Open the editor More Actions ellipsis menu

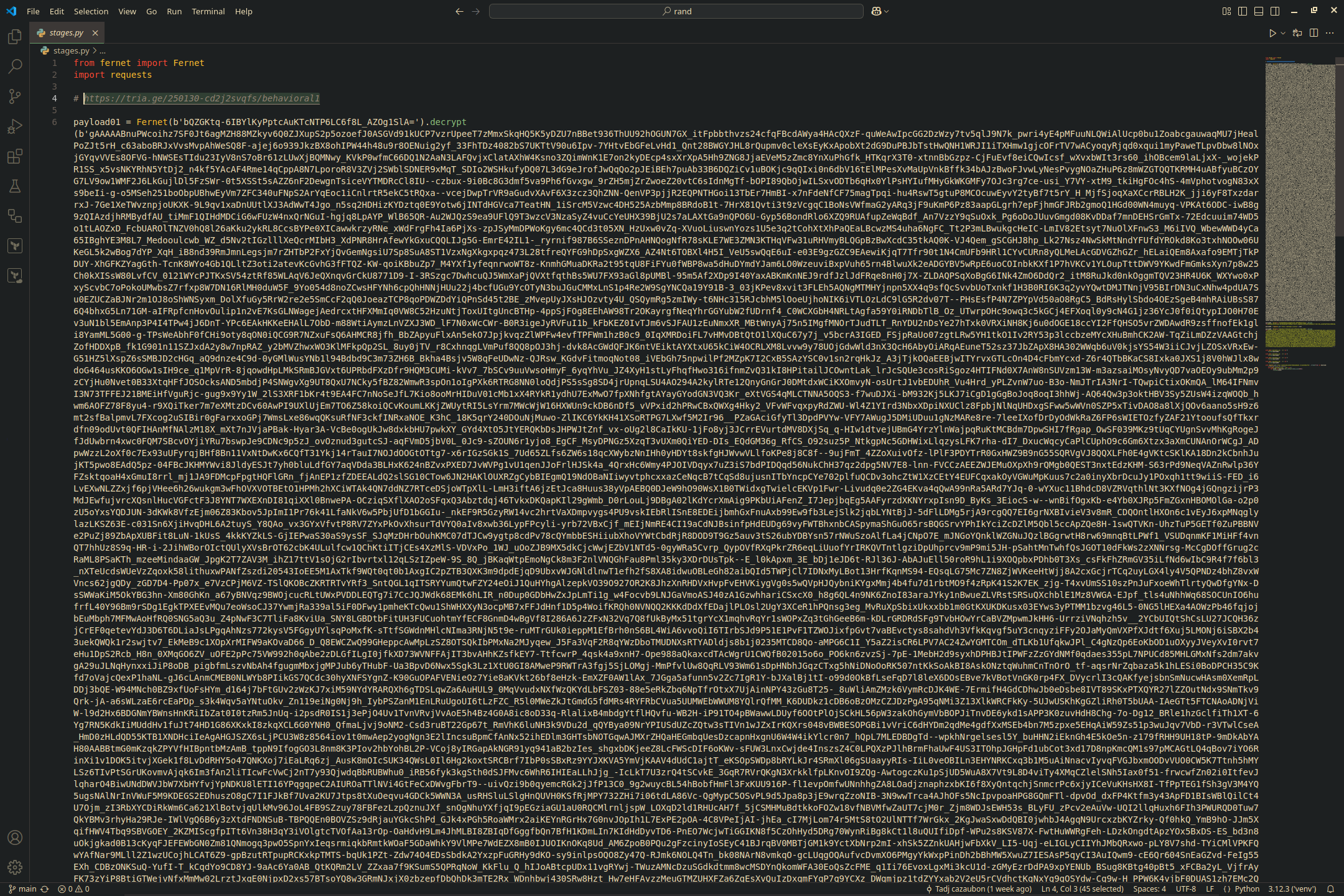(x=1330, y=33)
